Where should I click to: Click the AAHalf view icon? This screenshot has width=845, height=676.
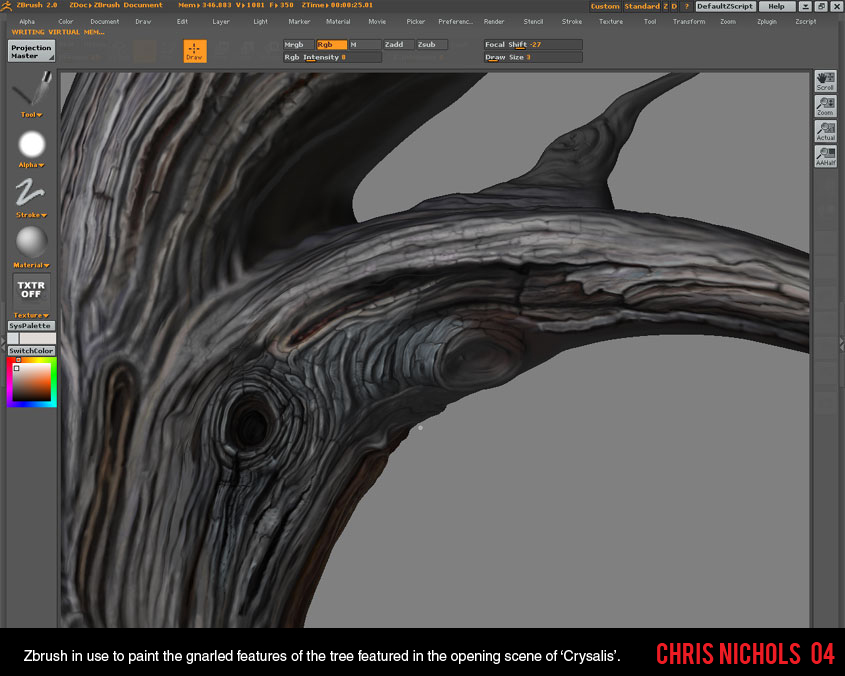click(825, 156)
